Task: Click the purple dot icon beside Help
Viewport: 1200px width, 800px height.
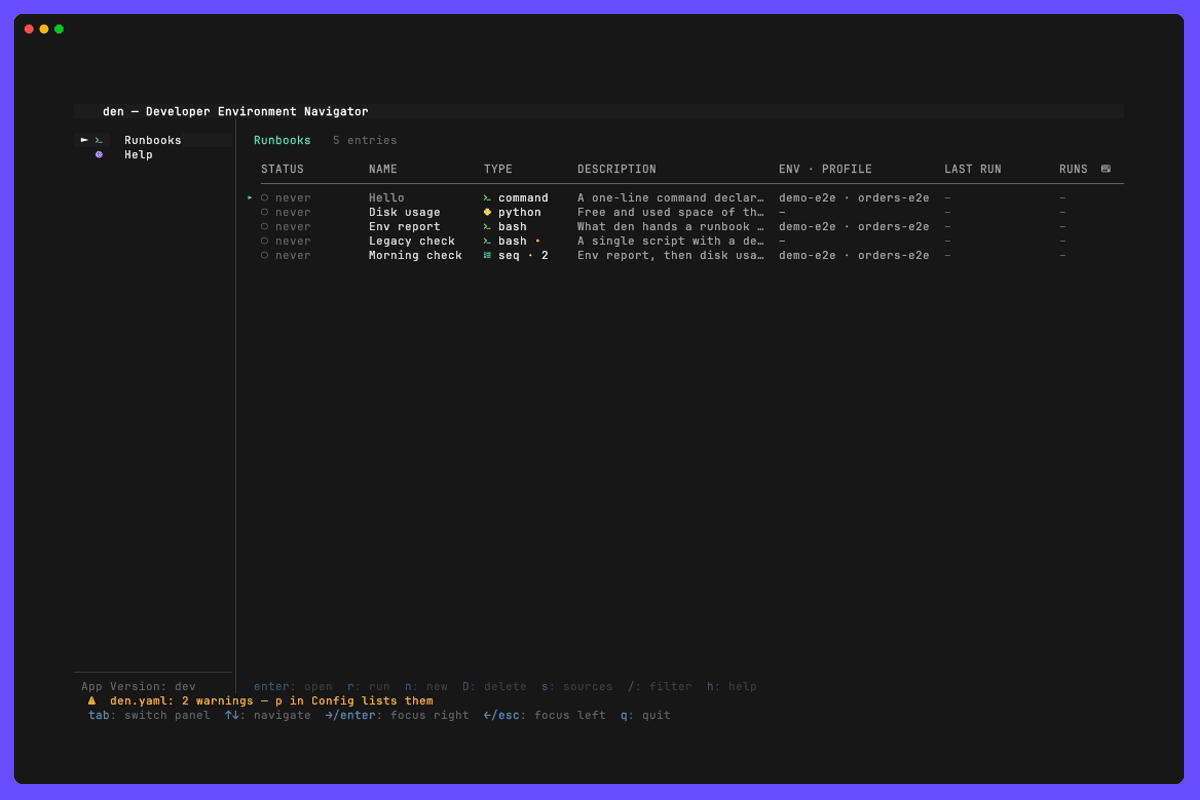Action: coord(99,155)
